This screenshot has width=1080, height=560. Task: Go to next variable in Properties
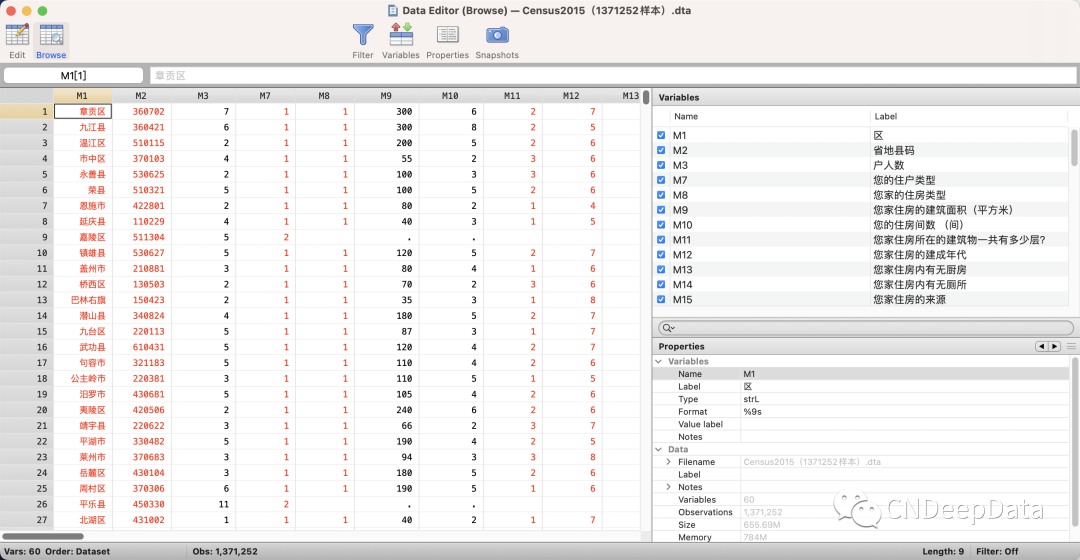[1054, 346]
